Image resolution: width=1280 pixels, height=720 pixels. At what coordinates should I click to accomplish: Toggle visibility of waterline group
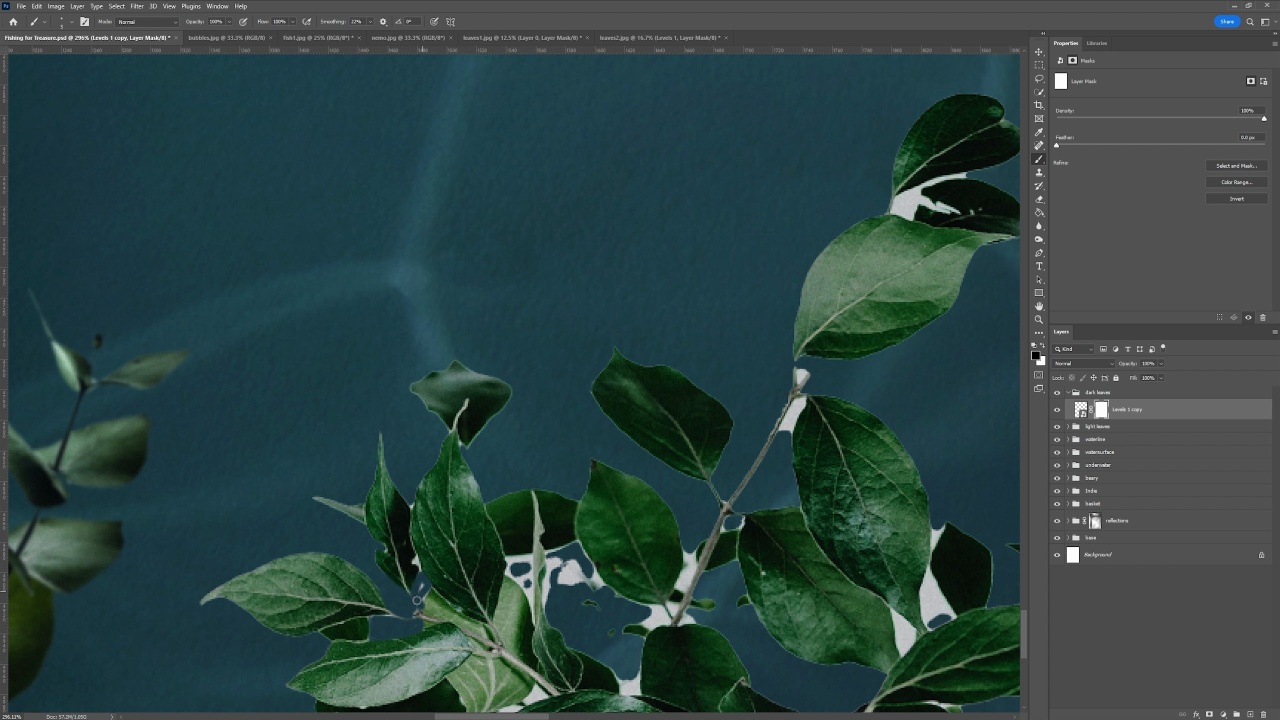point(1057,439)
